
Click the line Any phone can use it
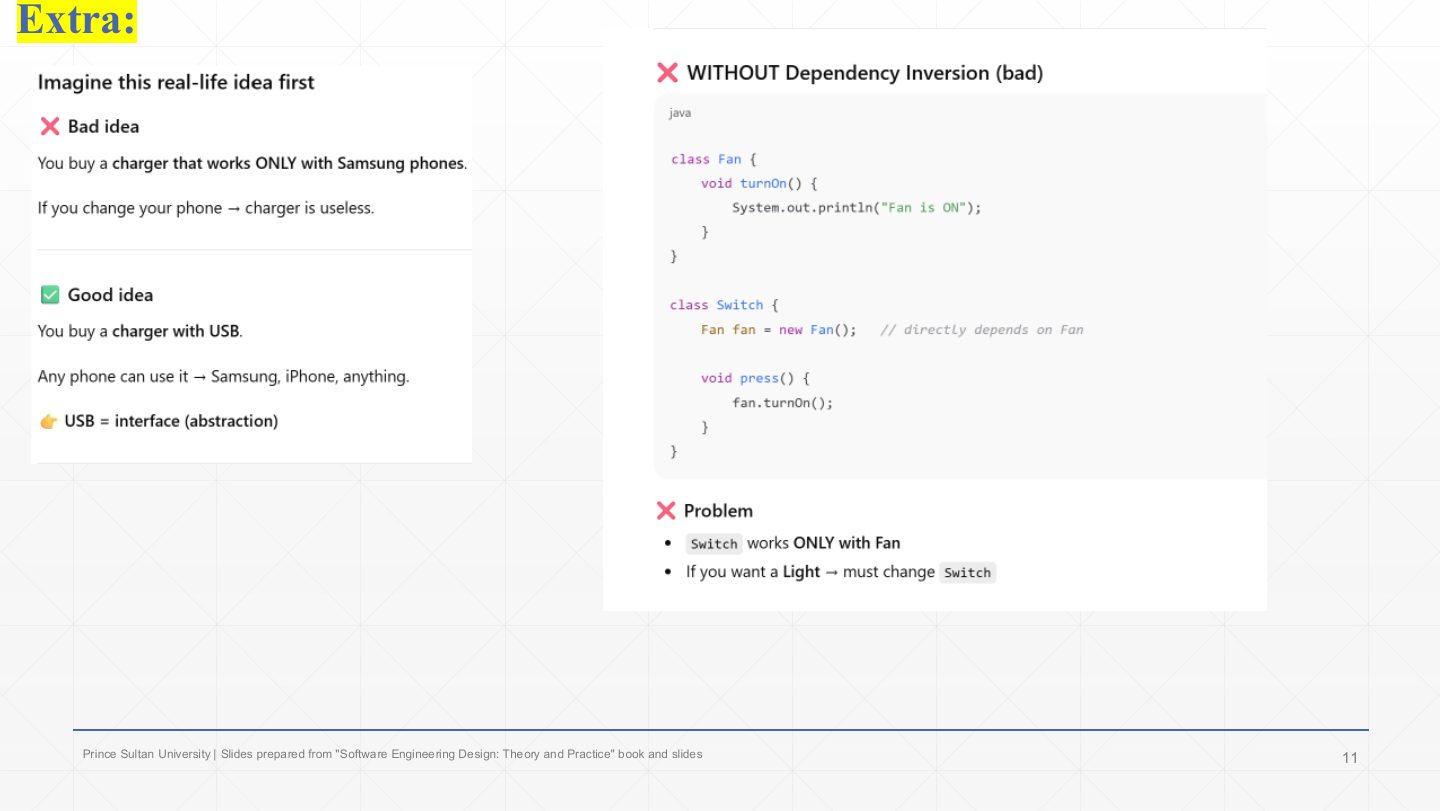point(223,377)
